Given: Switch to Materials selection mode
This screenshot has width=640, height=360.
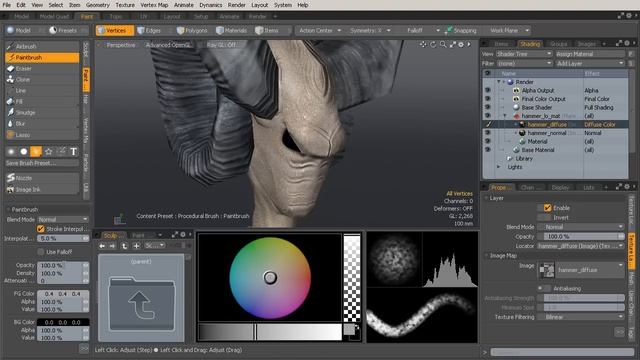Looking at the screenshot, I should [231, 31].
